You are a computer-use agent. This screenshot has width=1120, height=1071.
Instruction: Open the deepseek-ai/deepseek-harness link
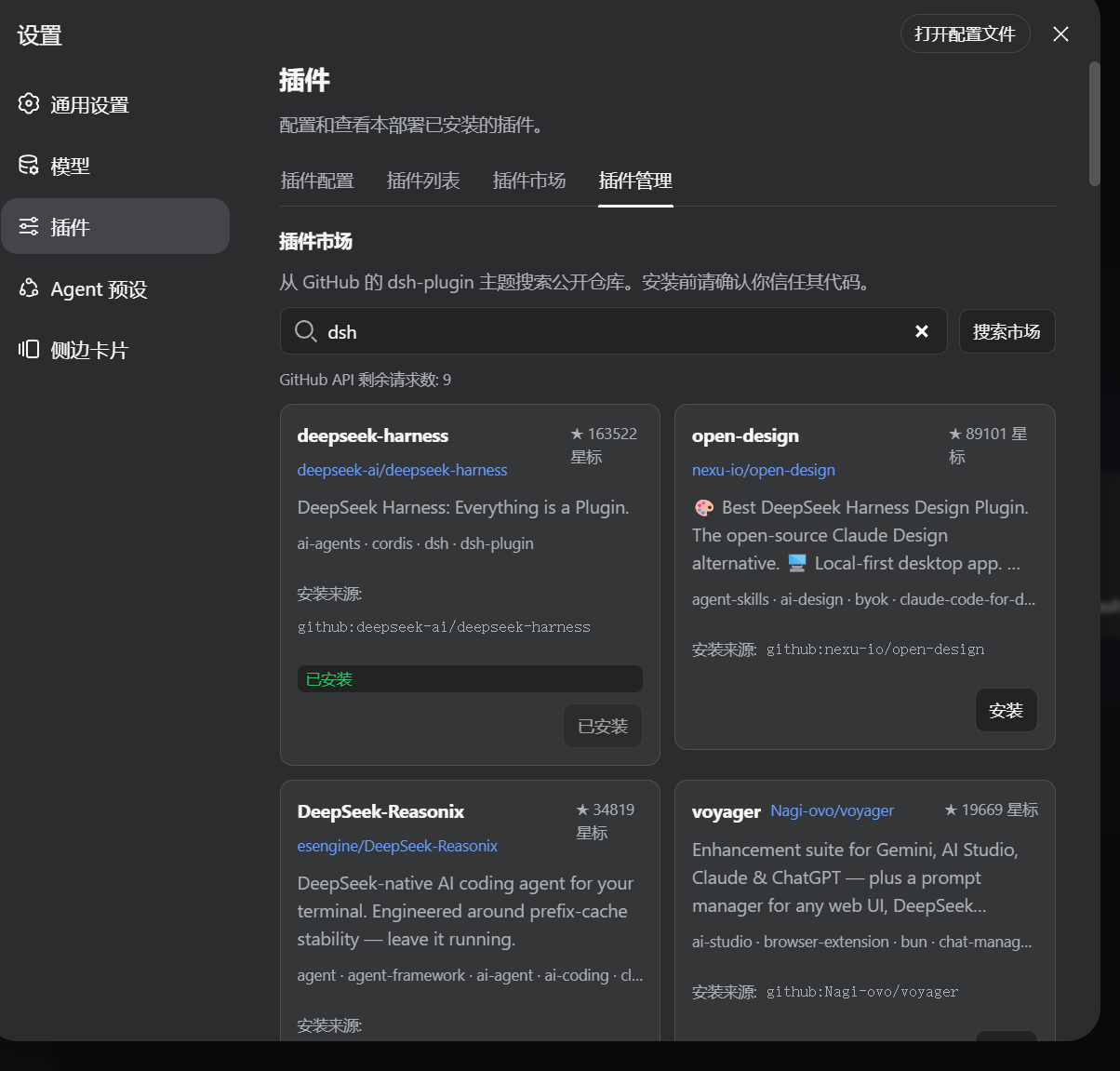point(402,470)
